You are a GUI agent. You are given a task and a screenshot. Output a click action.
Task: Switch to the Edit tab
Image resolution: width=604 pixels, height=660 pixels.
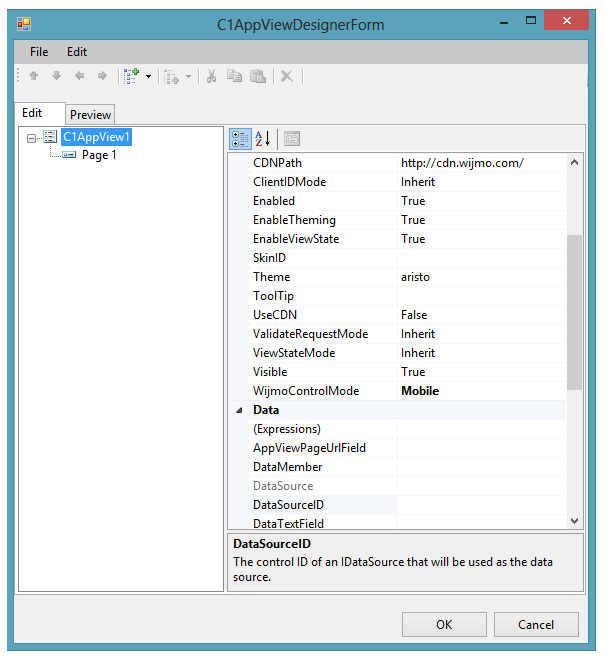point(40,113)
